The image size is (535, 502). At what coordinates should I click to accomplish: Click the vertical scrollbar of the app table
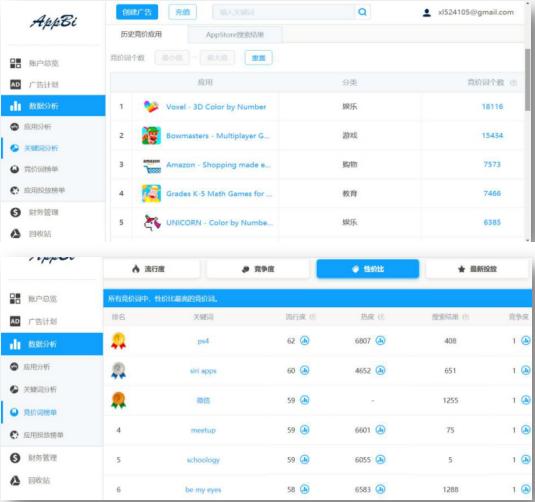pyautogui.click(x=527, y=80)
